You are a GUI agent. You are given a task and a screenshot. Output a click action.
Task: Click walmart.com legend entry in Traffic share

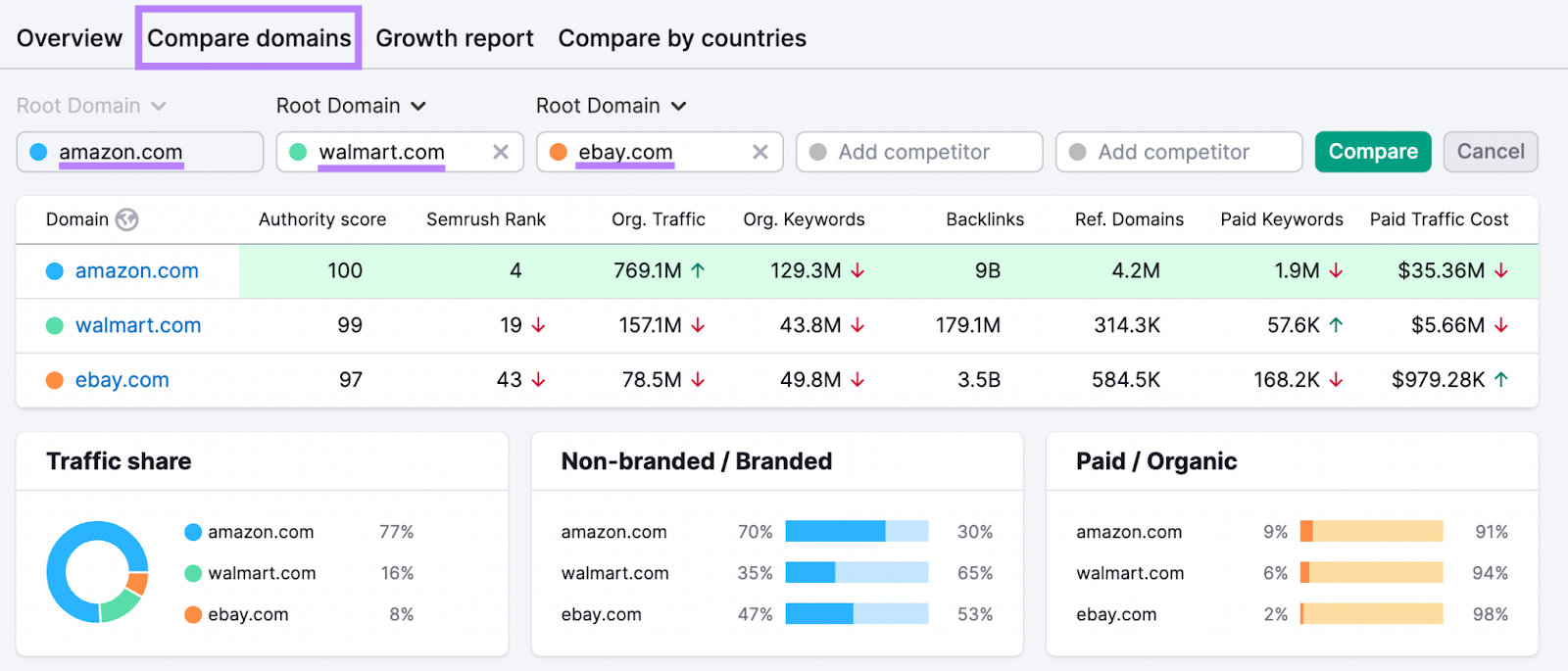251,573
